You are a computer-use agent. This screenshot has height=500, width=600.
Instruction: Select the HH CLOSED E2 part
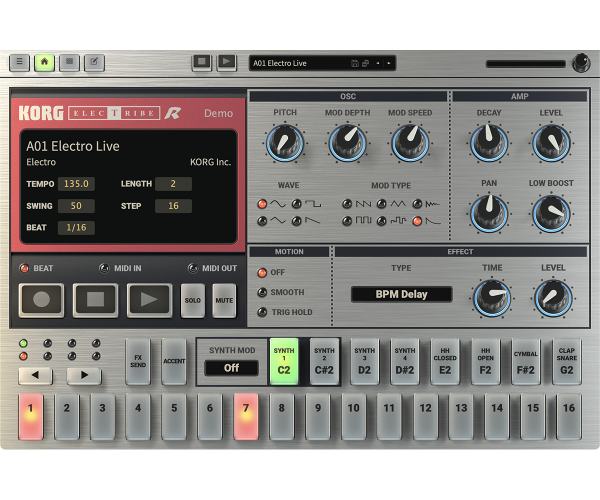(x=445, y=361)
